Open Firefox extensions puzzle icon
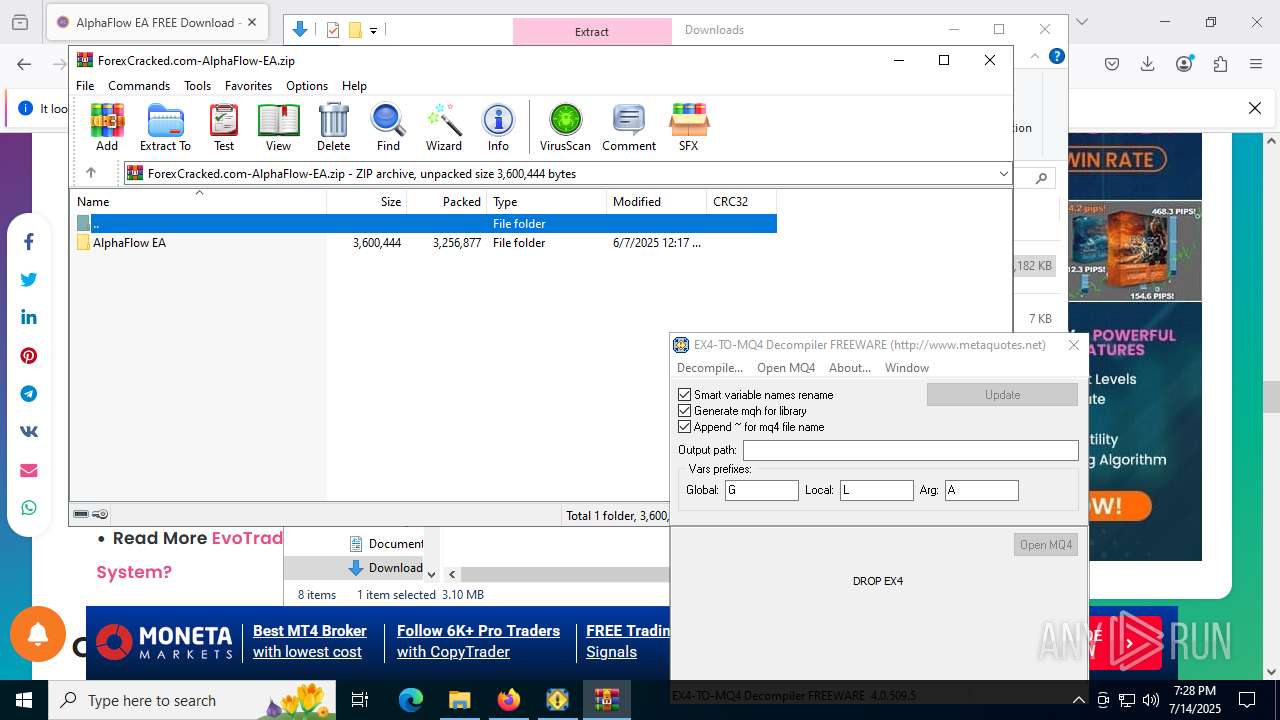The height and width of the screenshot is (720, 1280). click(1220, 64)
